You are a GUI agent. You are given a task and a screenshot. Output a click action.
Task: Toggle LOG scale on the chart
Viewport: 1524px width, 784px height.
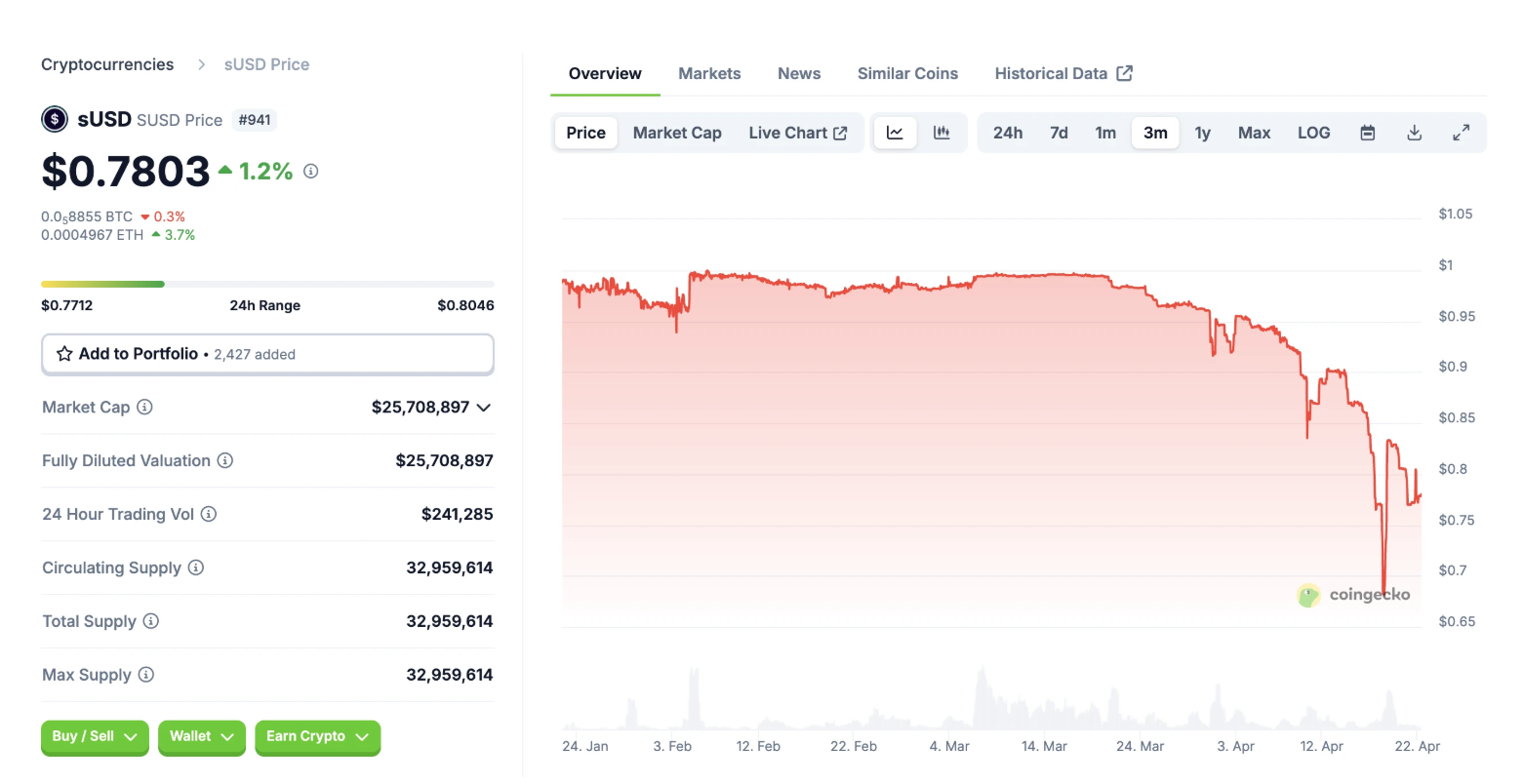(x=1313, y=133)
